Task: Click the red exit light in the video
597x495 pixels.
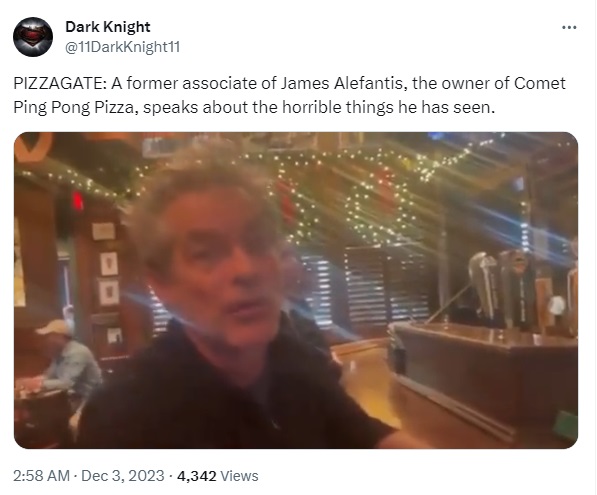Action: 77,200
